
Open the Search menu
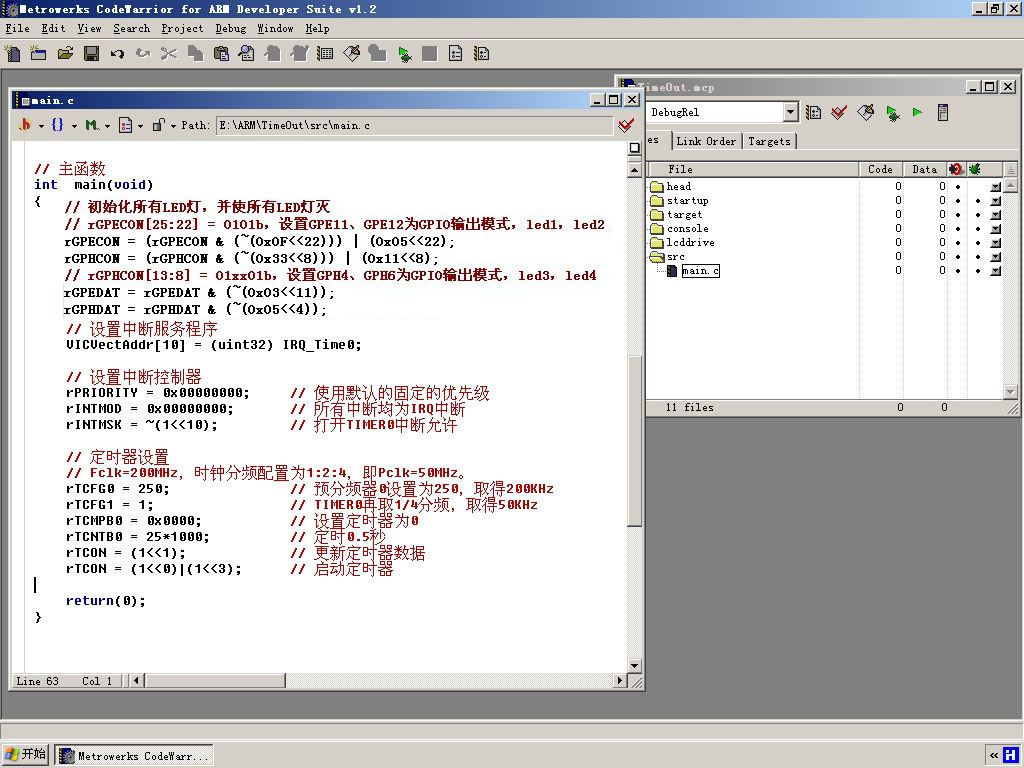click(131, 28)
